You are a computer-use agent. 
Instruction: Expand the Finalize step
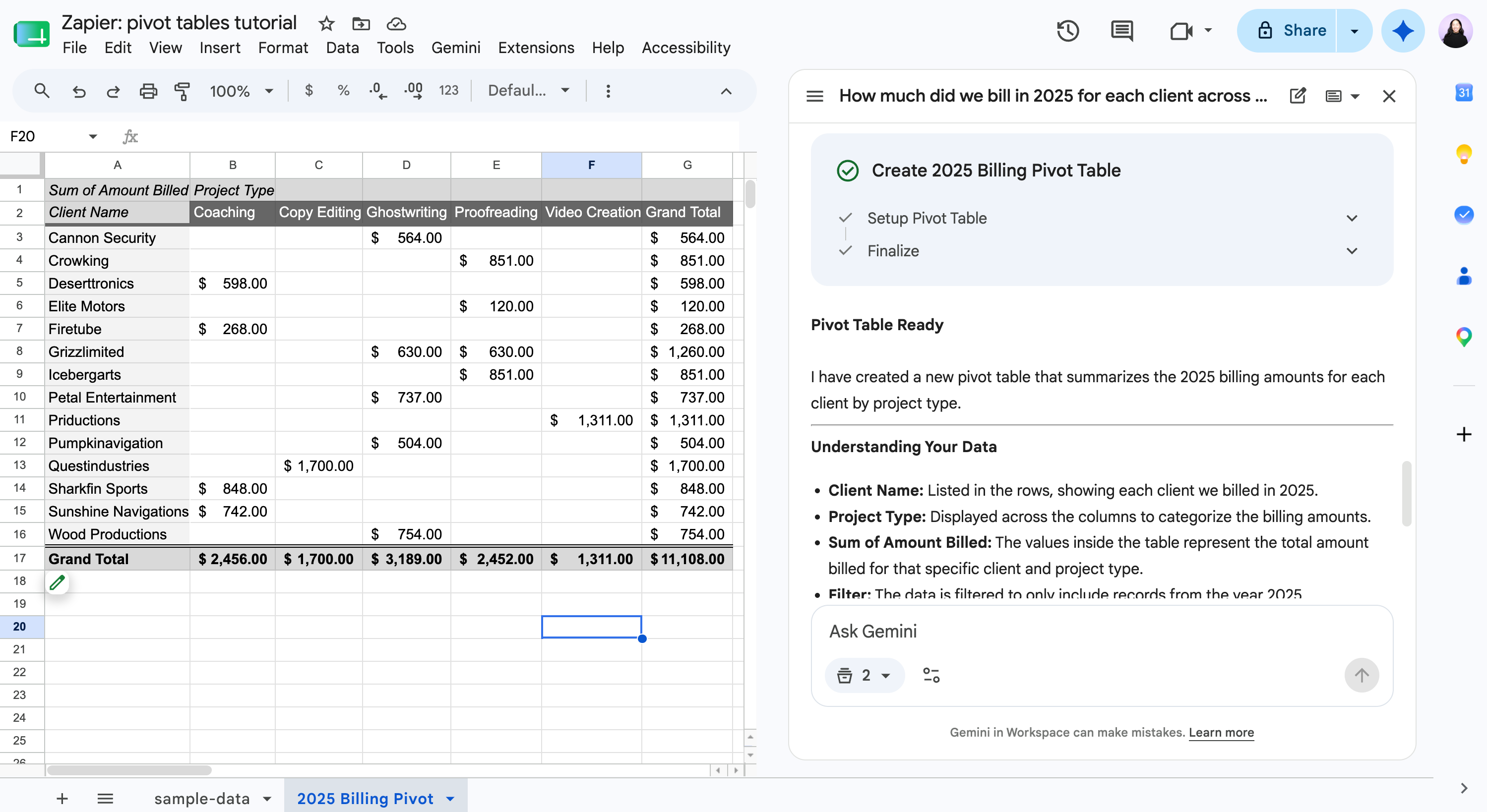1352,251
